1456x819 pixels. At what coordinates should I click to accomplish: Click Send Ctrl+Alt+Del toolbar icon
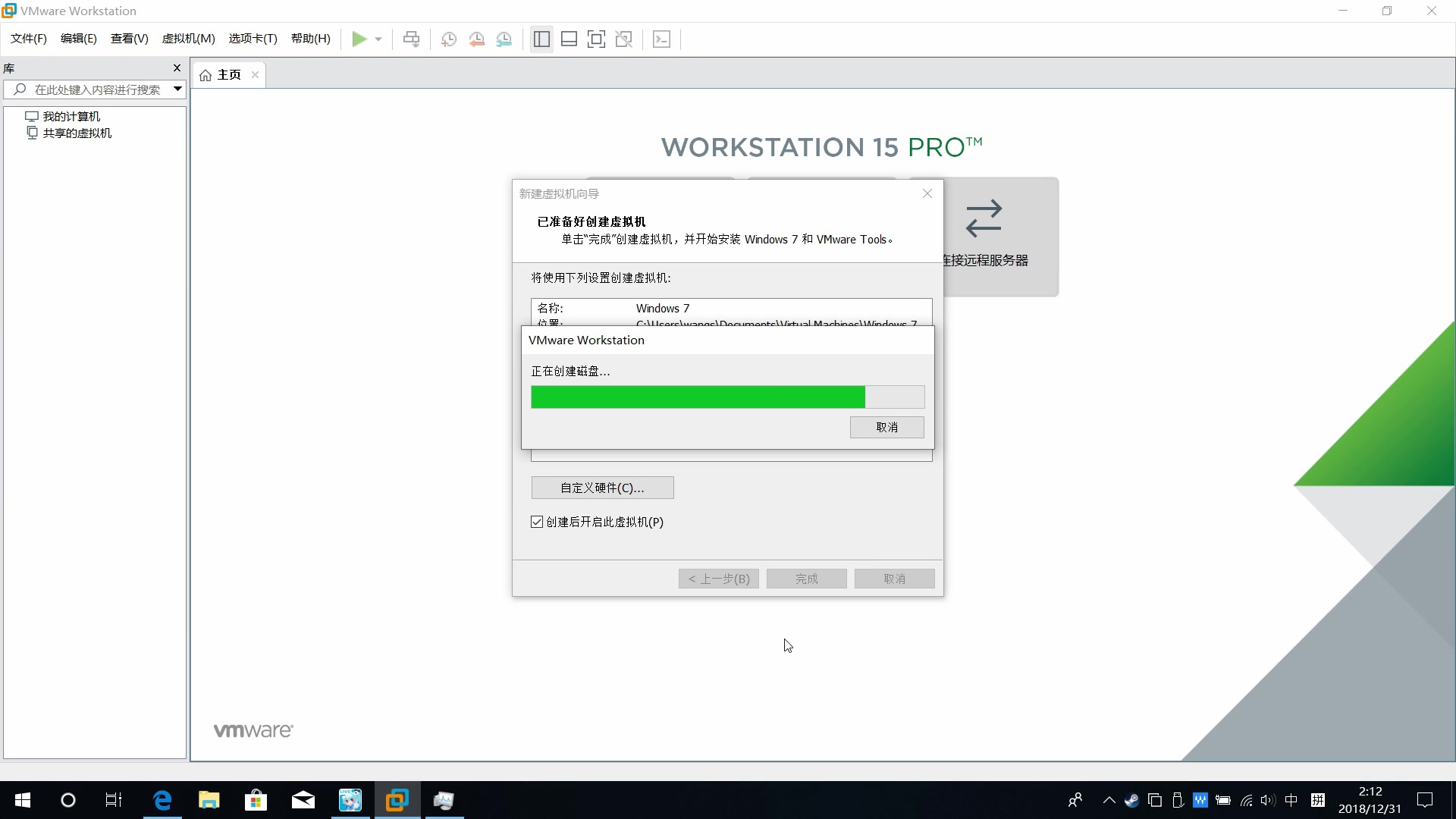coord(411,39)
